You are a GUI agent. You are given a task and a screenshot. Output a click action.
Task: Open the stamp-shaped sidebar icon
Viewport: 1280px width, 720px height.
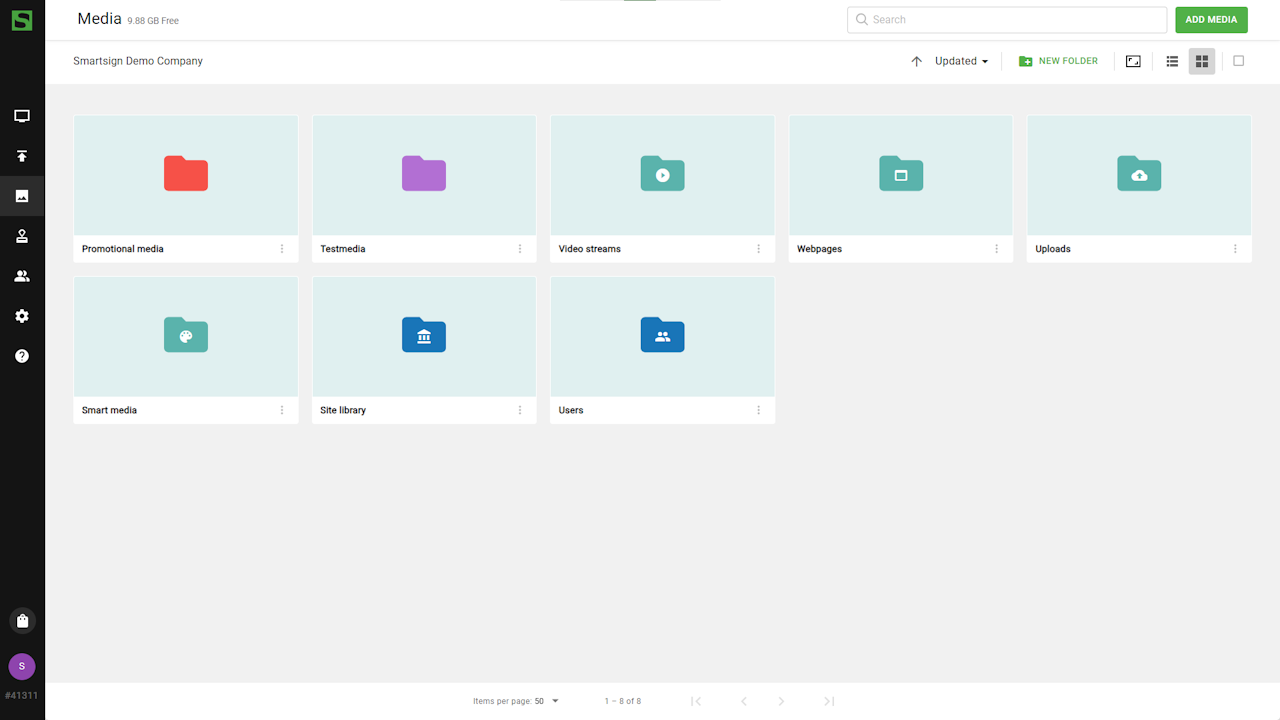pos(22,236)
